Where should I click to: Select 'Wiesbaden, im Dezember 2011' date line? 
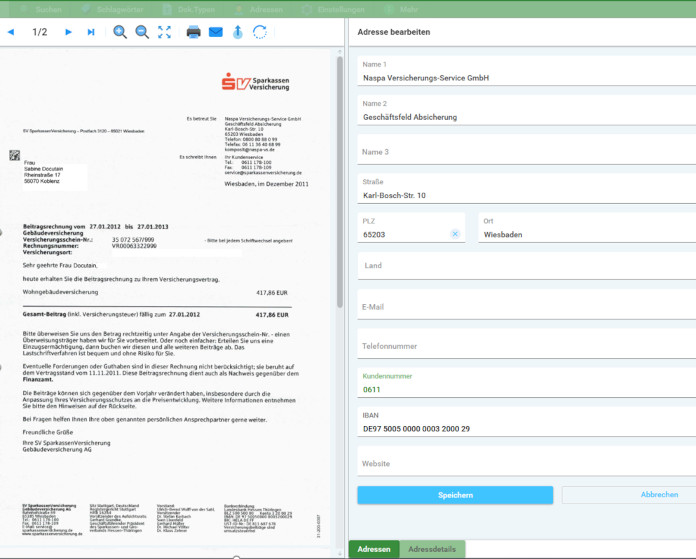[x=266, y=184]
